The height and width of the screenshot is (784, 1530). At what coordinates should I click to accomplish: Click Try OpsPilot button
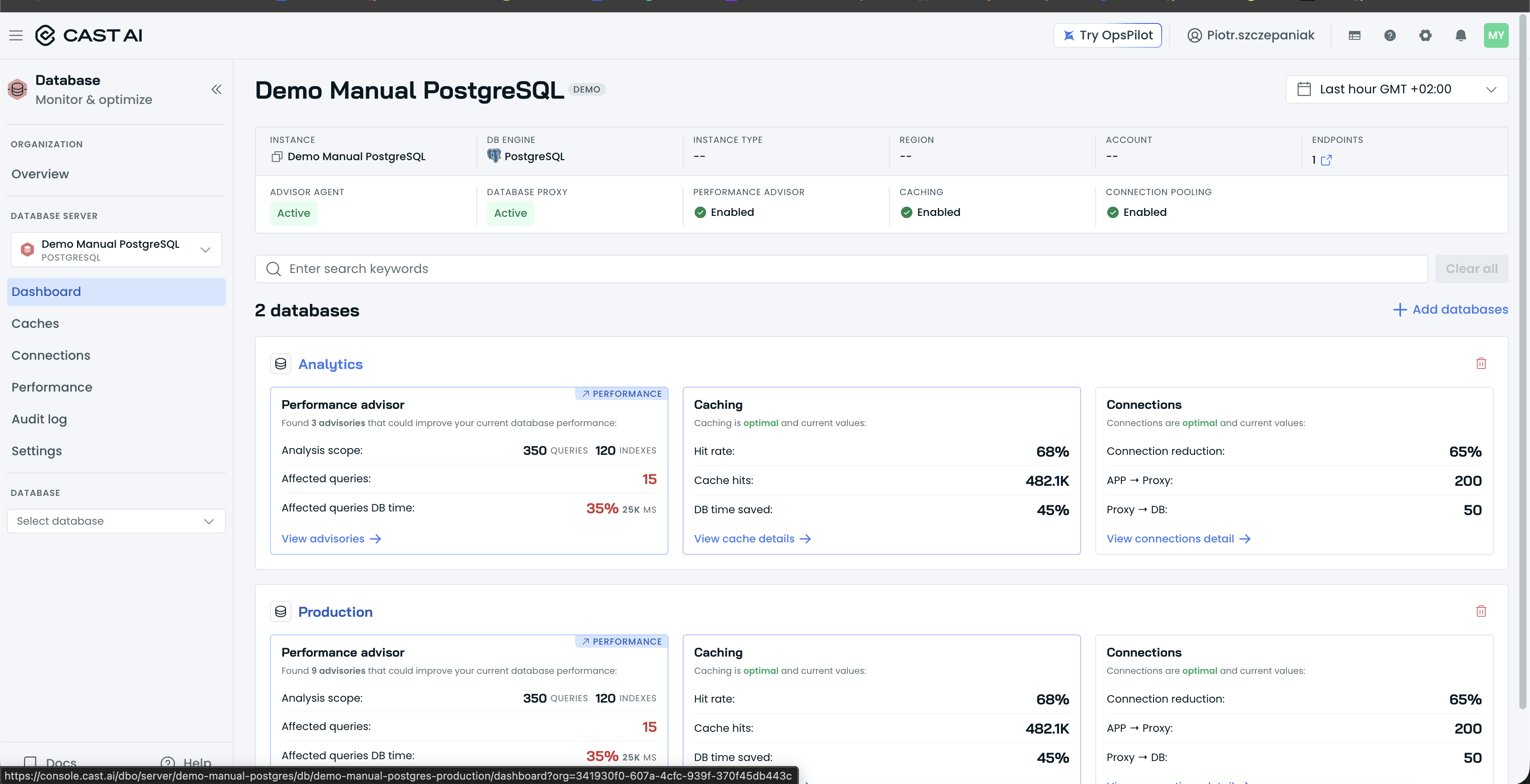1108,35
